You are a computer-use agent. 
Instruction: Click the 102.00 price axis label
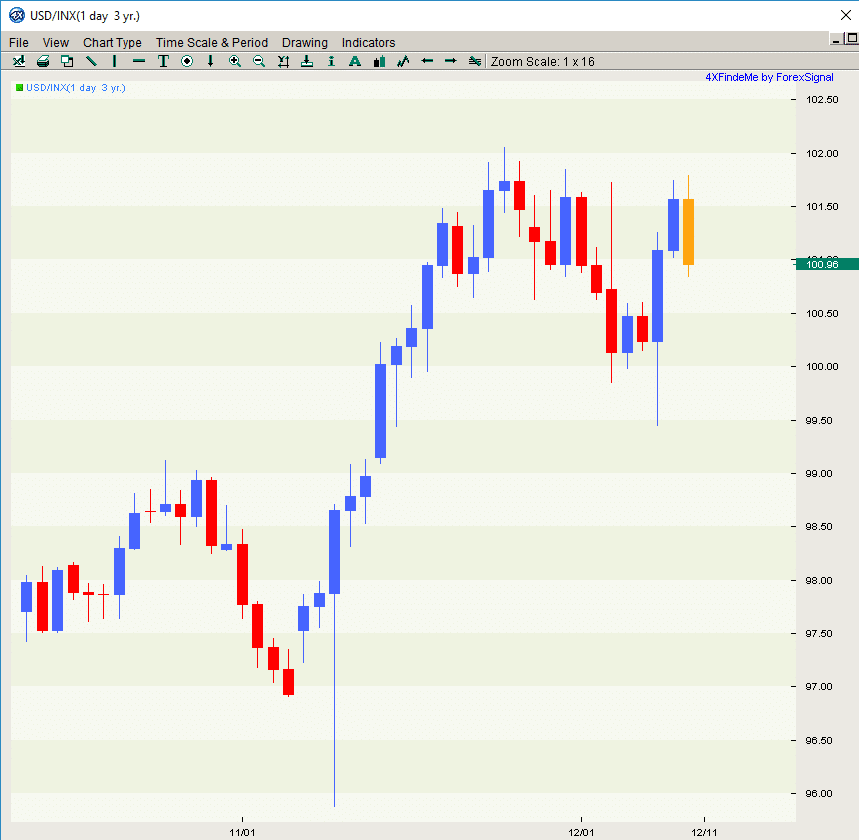[x=822, y=153]
